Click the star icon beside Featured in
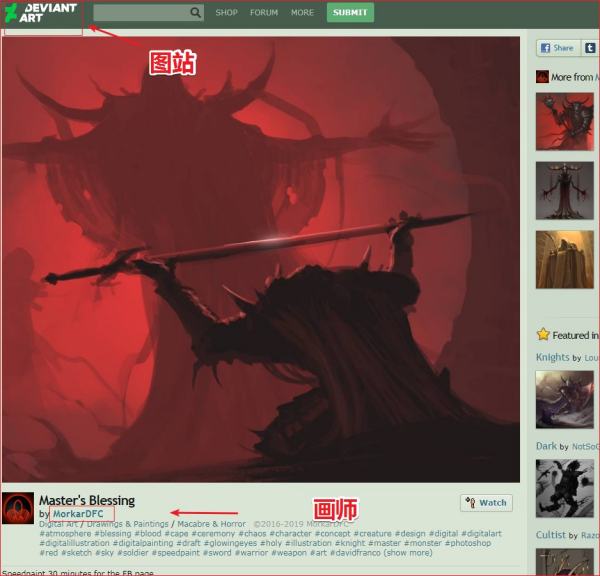The image size is (600, 576). 543,335
